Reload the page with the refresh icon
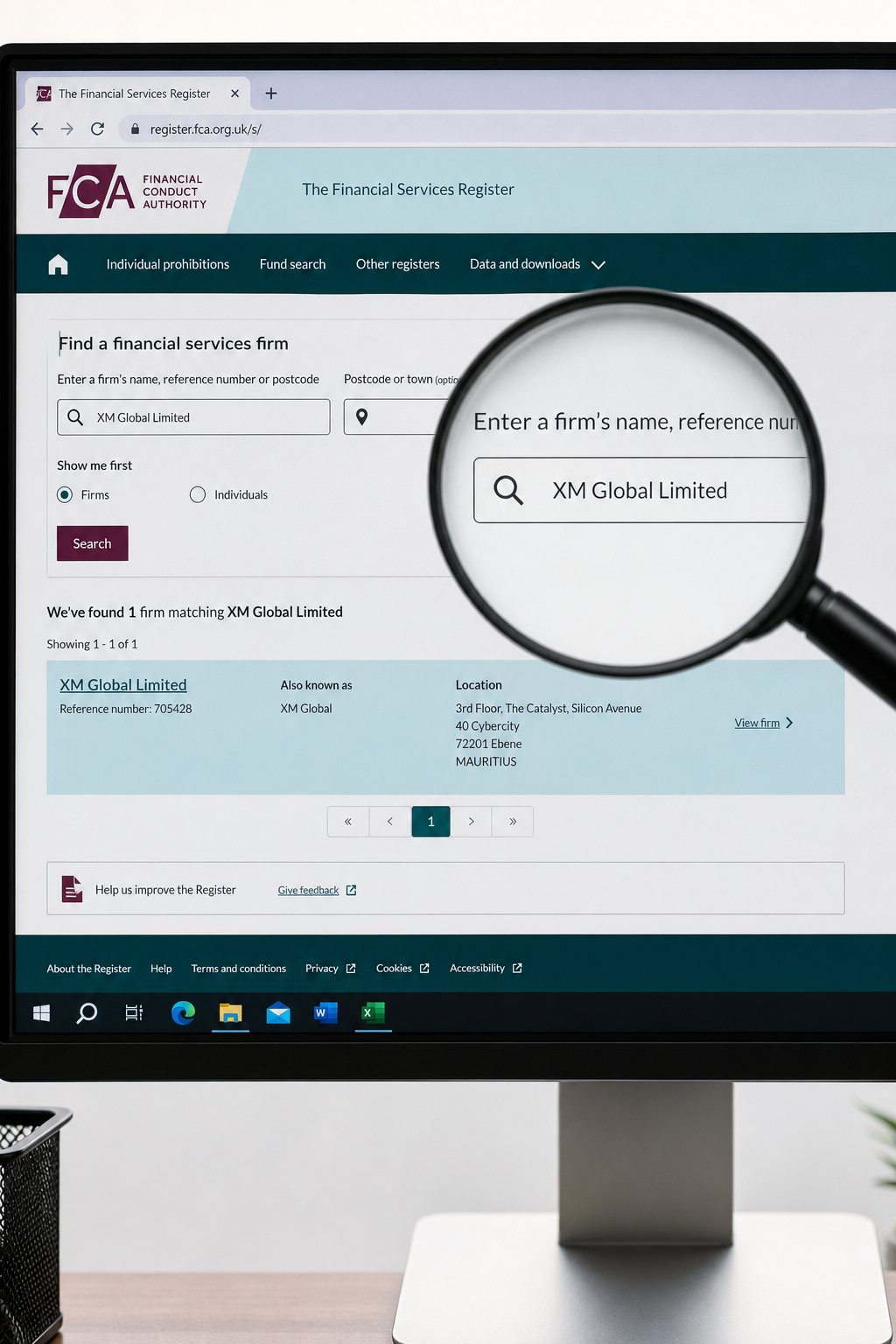 point(97,129)
